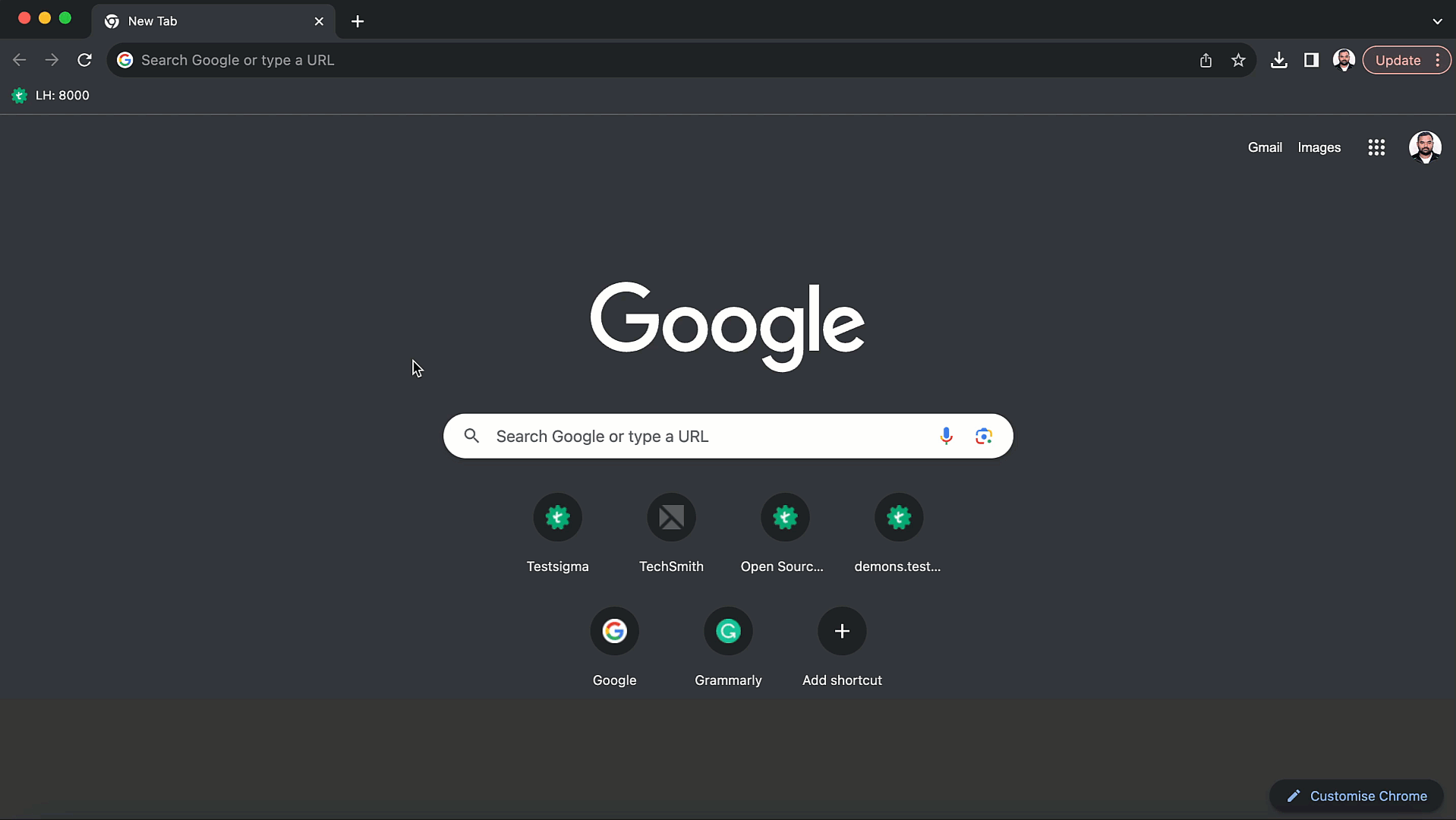1456x820 pixels.
Task: Open the Grammarly shortcut
Action: pos(728,648)
